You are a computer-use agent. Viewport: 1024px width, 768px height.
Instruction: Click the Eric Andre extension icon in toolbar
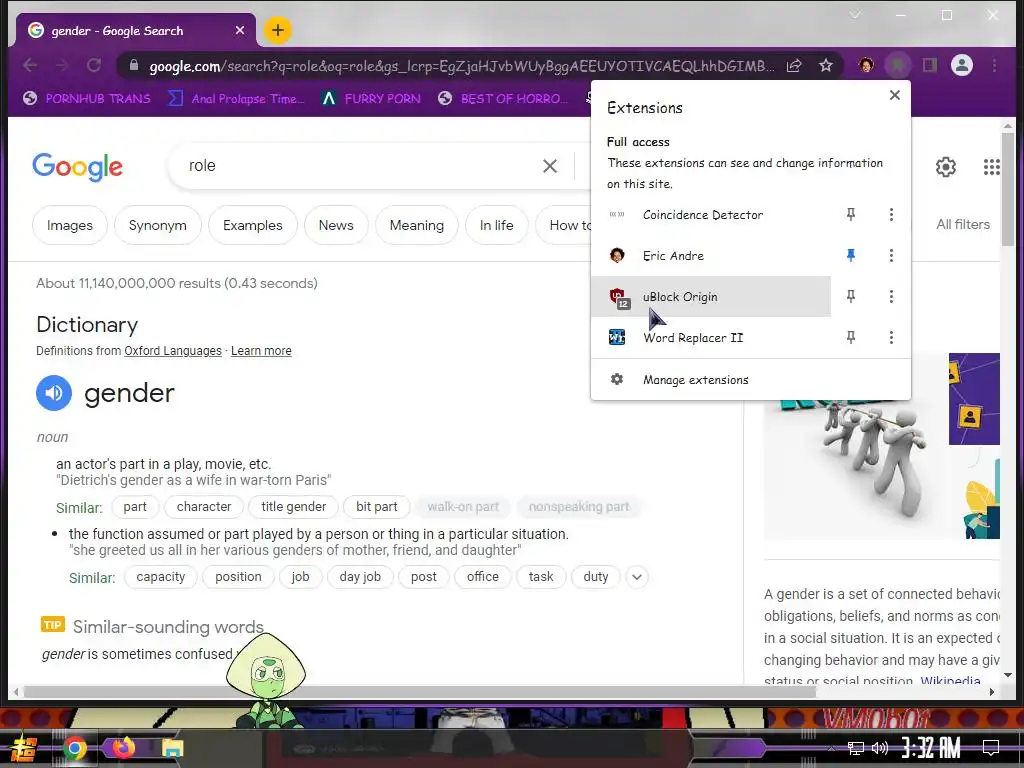coord(867,65)
